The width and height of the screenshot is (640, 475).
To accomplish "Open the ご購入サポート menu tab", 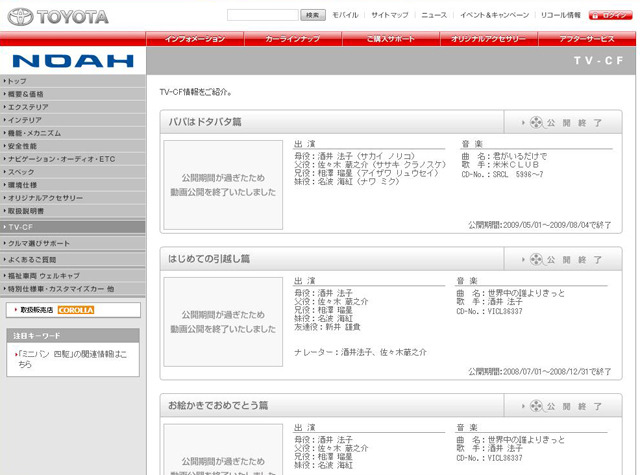I will click(x=391, y=39).
